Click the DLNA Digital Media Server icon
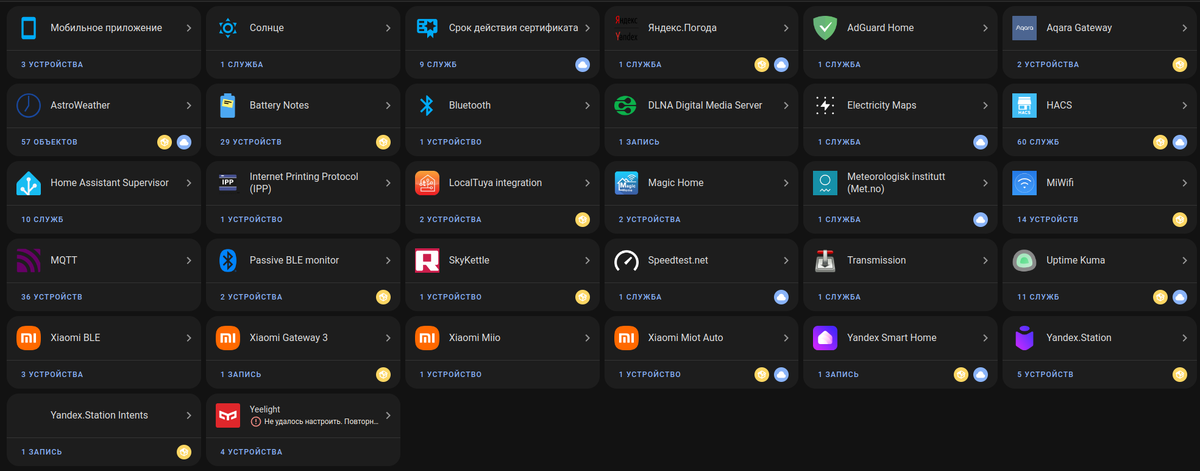Image resolution: width=1200 pixels, height=471 pixels. [626, 105]
